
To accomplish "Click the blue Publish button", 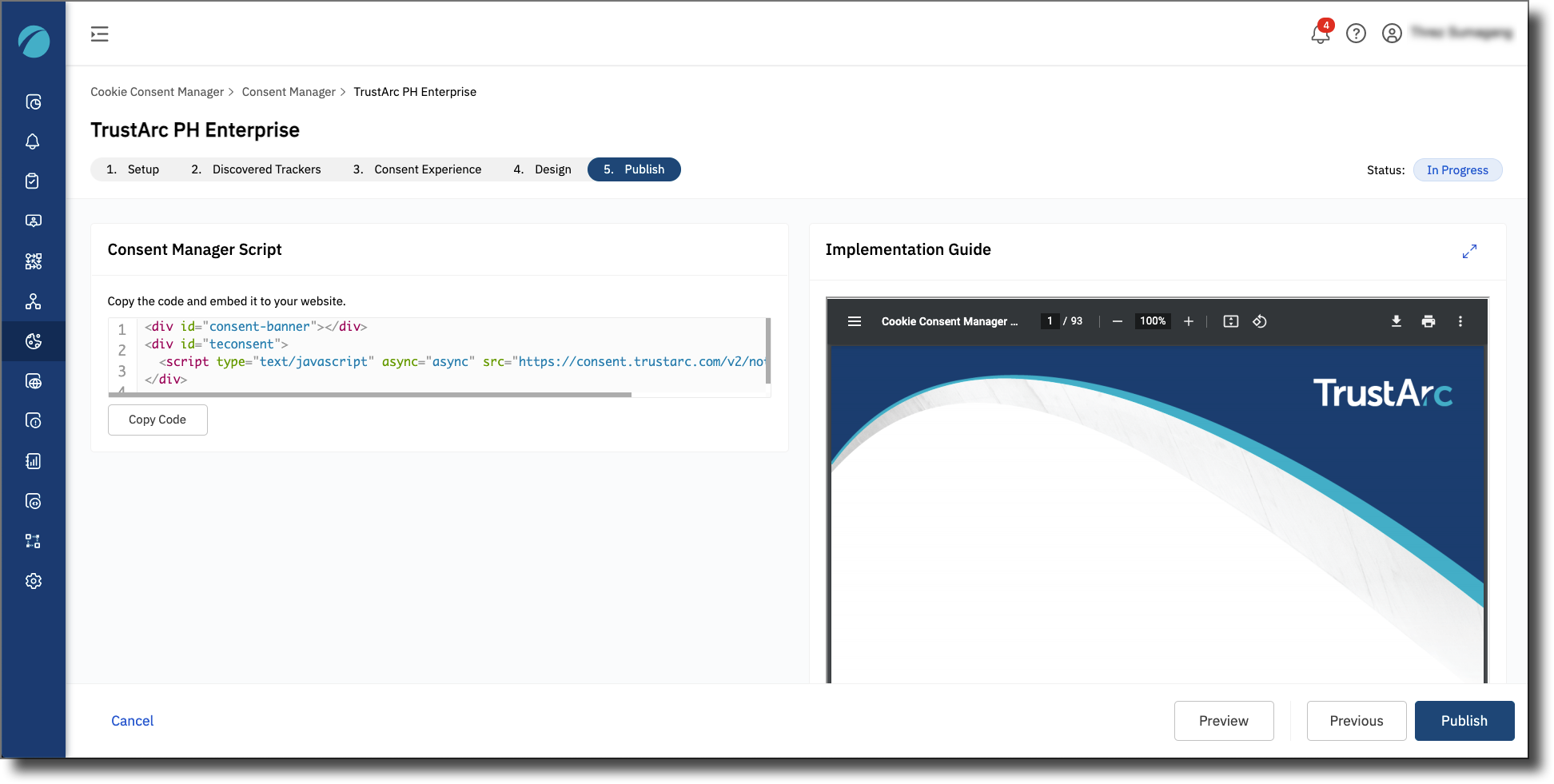I will click(1464, 721).
